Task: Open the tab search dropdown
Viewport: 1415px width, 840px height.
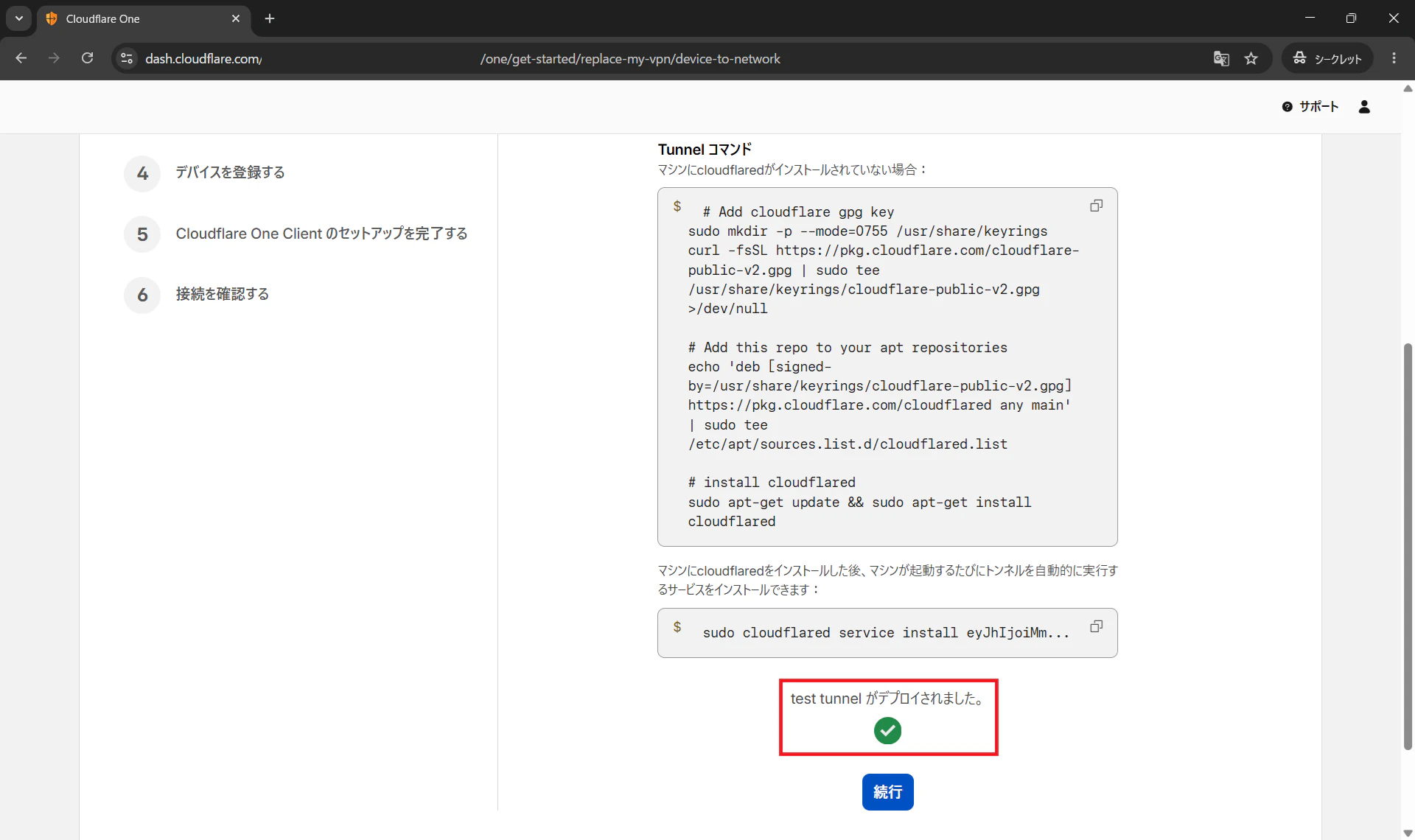Action: click(x=19, y=18)
